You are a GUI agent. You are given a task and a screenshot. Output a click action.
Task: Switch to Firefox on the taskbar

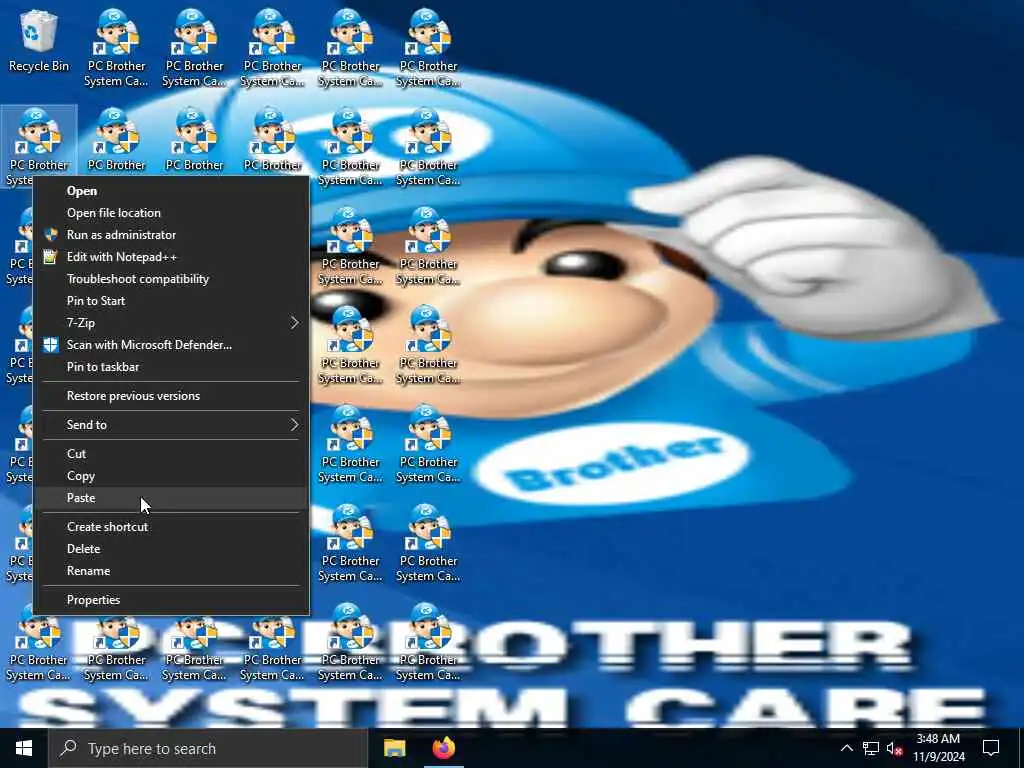point(444,748)
